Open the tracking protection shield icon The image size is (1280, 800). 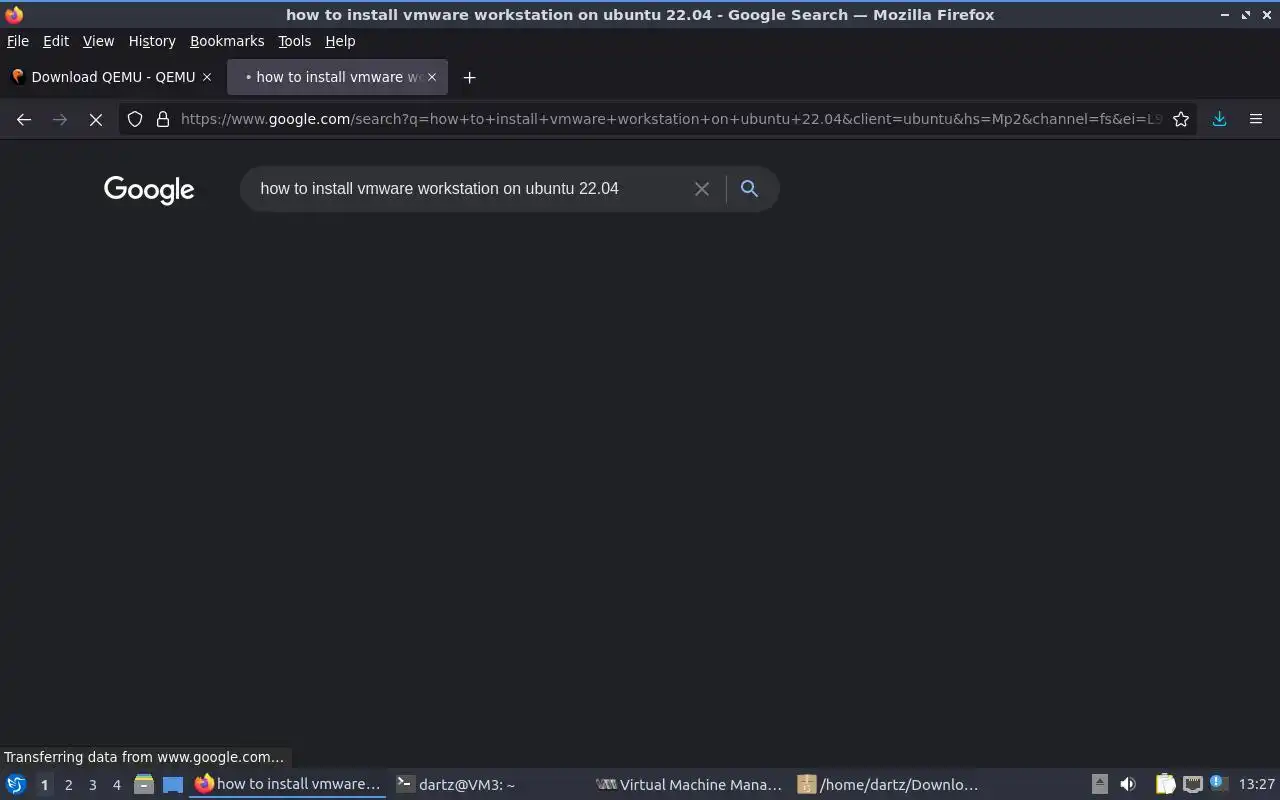(135, 119)
